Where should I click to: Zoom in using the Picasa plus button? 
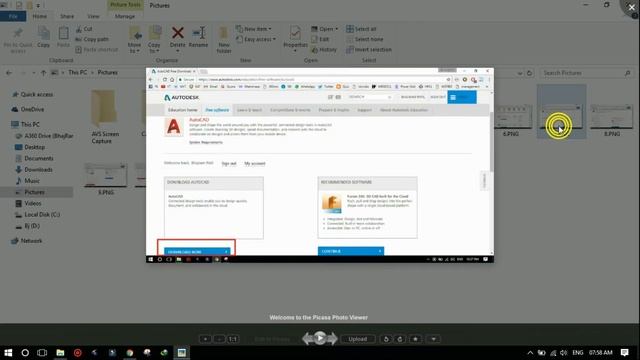point(205,339)
